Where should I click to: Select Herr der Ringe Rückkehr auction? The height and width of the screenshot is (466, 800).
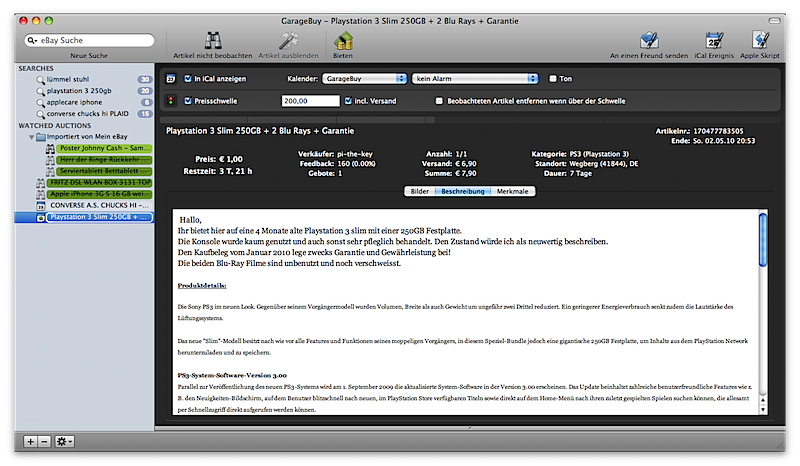(104, 160)
